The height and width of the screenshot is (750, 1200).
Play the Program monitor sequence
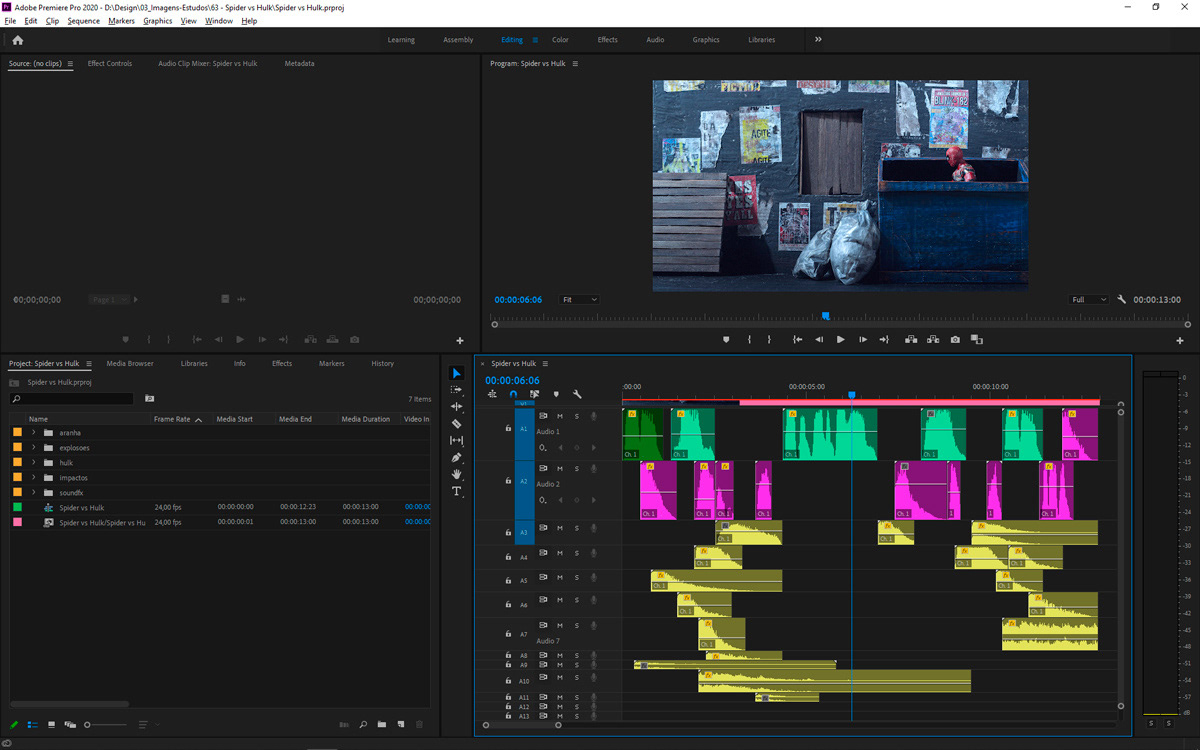[841, 340]
